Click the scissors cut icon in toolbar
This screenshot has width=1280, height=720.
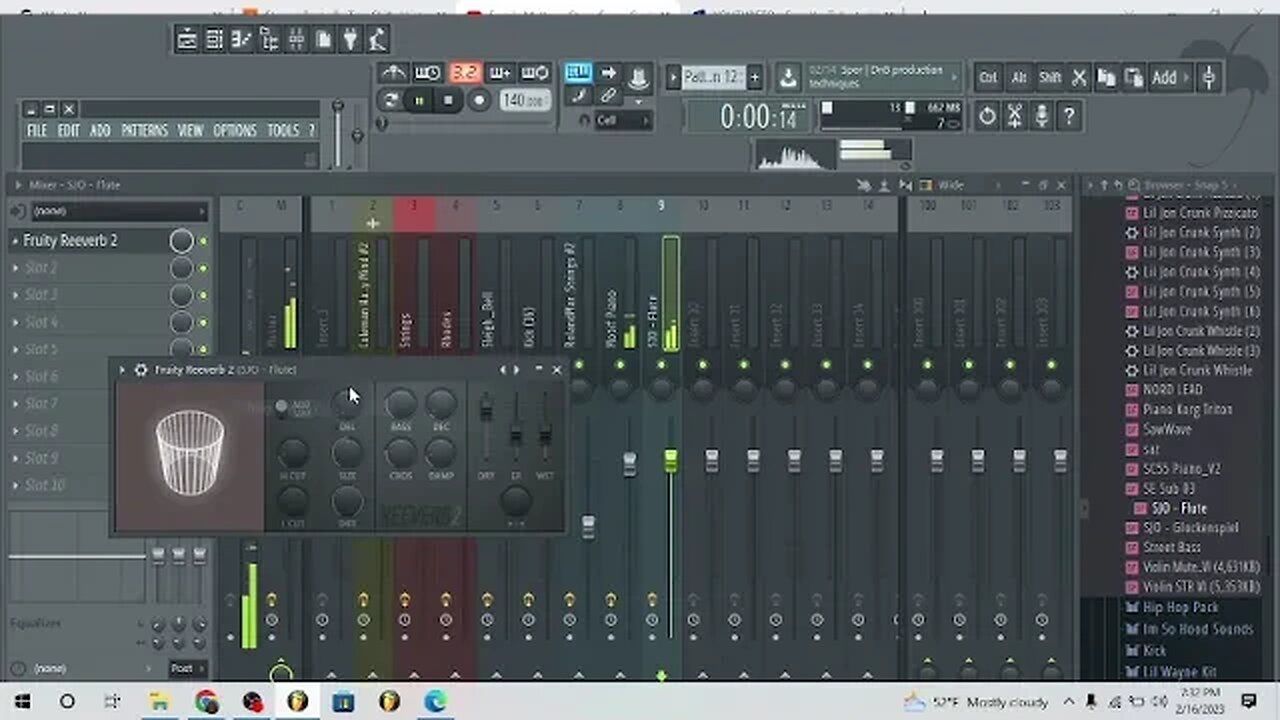click(1079, 77)
